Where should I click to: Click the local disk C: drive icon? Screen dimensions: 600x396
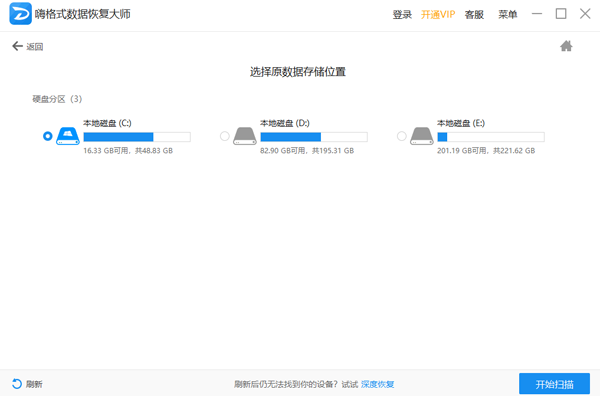pyautogui.click(x=68, y=136)
